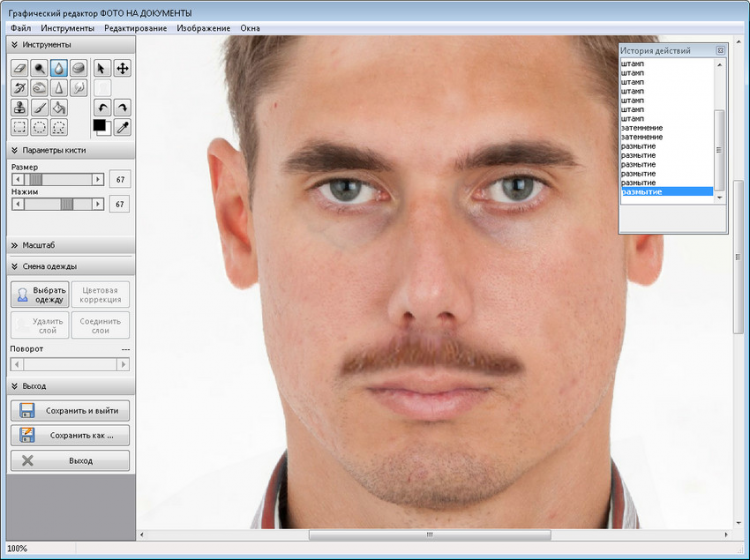Select the Sponge tool
Screen dimensions: 750x560
pyautogui.click(x=78, y=68)
